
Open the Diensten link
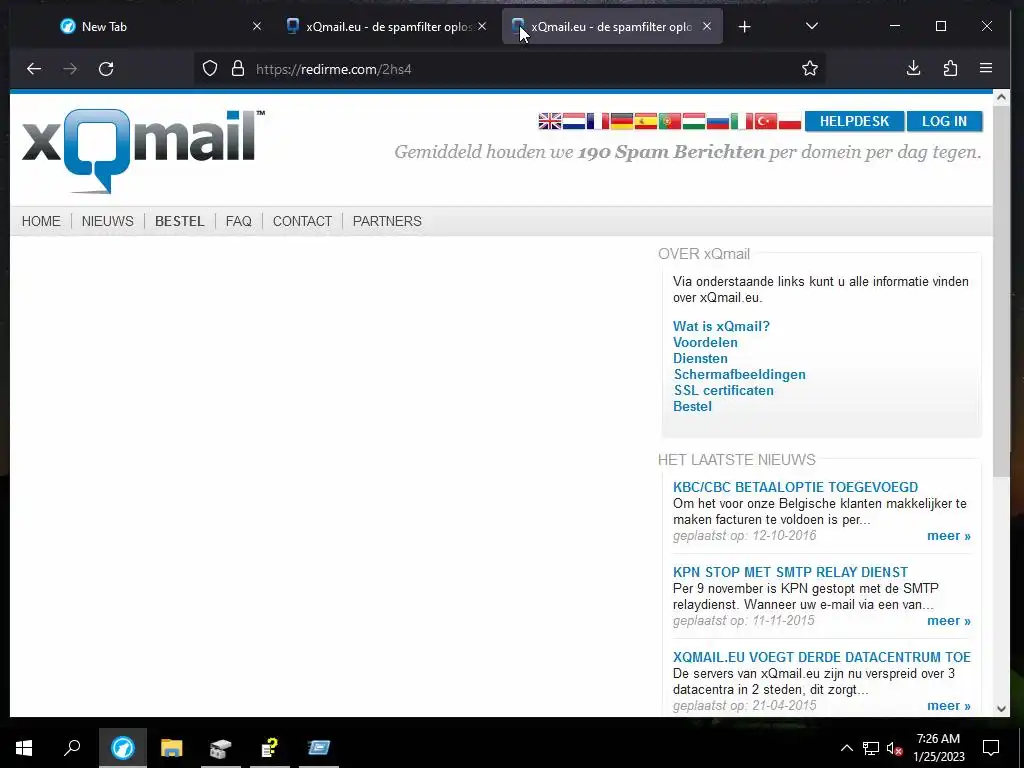pyautogui.click(x=700, y=359)
